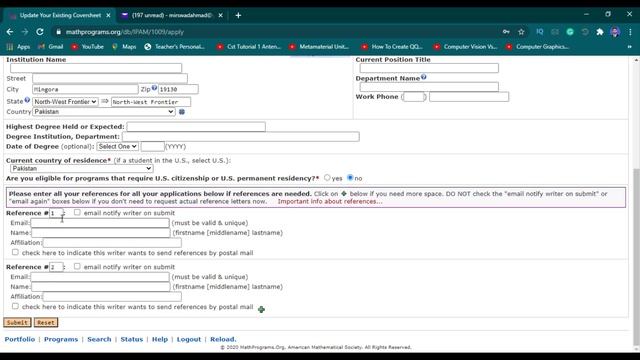640x360 pixels.
Task: Open Maps bookmark
Action: click(124, 47)
